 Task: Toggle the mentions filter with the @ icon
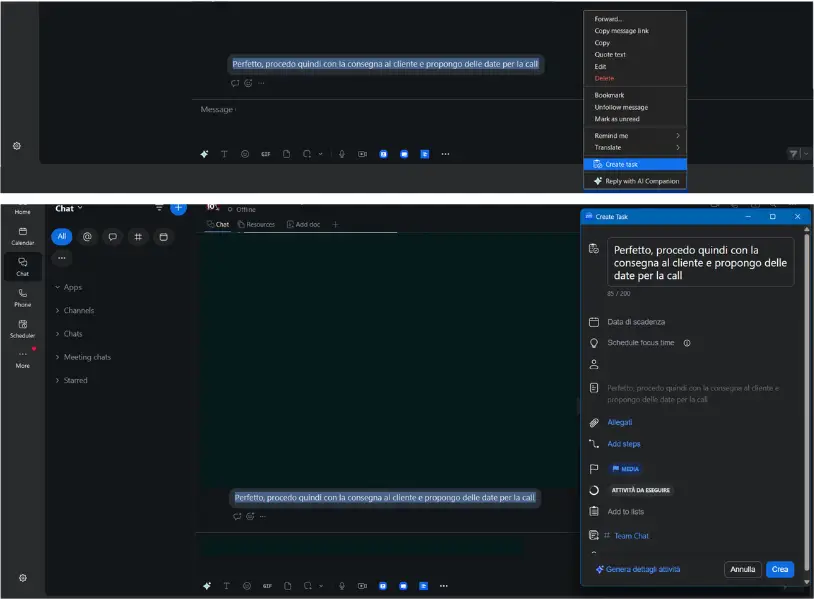pos(87,236)
